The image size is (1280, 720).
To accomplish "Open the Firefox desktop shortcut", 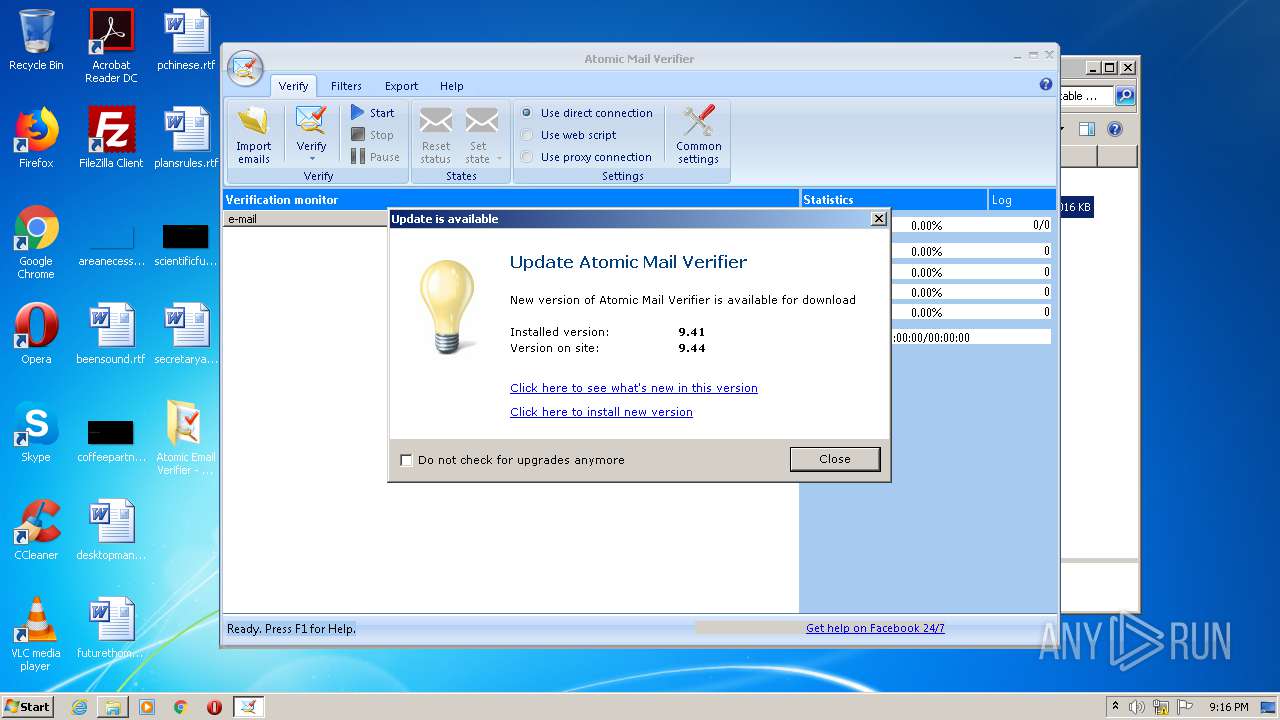I will coord(36,138).
